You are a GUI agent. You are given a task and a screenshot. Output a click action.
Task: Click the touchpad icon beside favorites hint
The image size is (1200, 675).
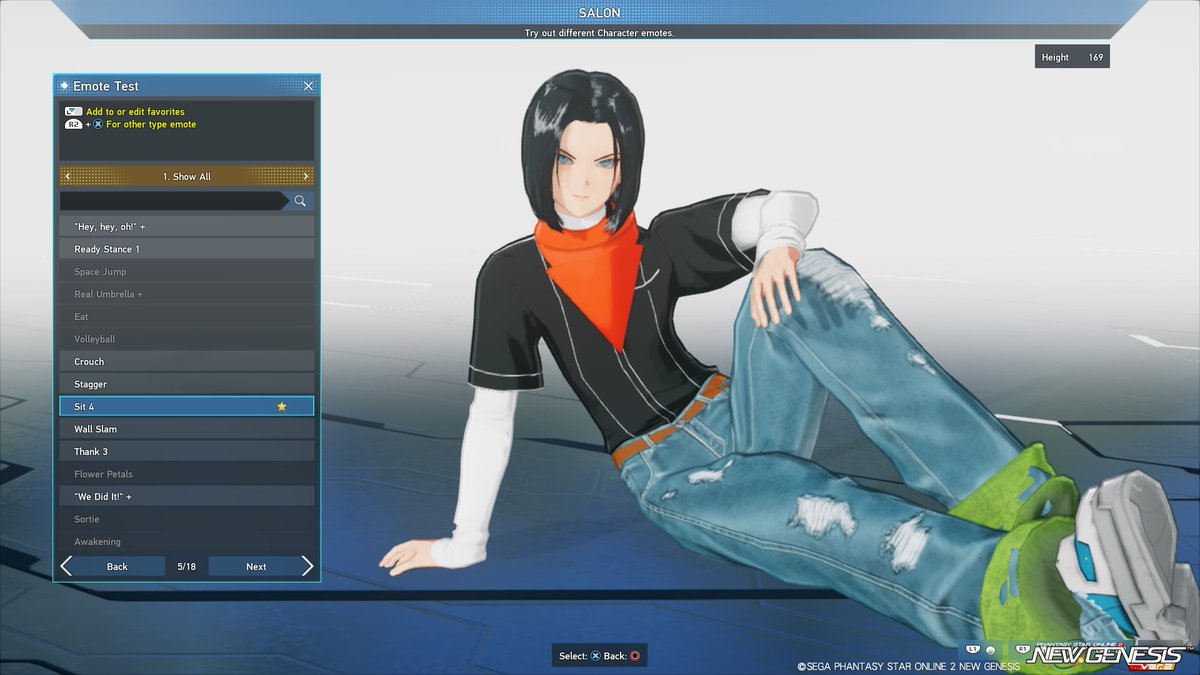tap(73, 112)
